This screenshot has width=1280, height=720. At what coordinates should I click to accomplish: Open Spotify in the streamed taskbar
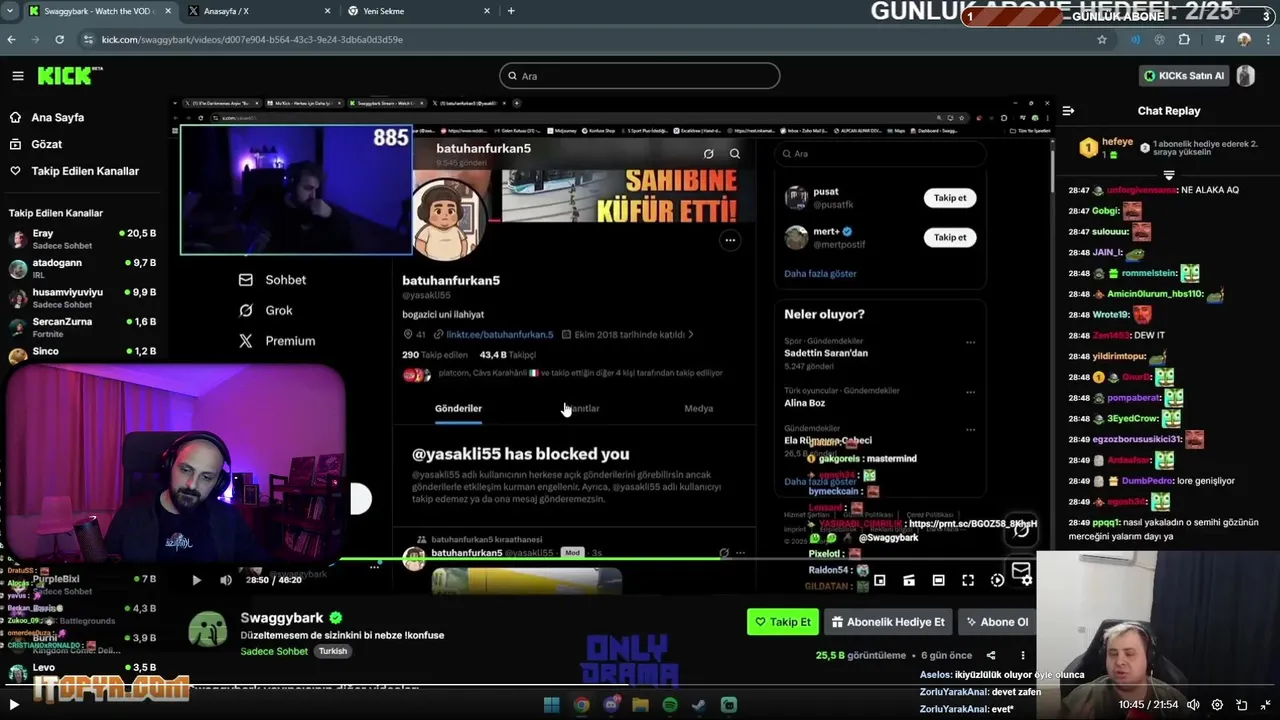click(670, 705)
